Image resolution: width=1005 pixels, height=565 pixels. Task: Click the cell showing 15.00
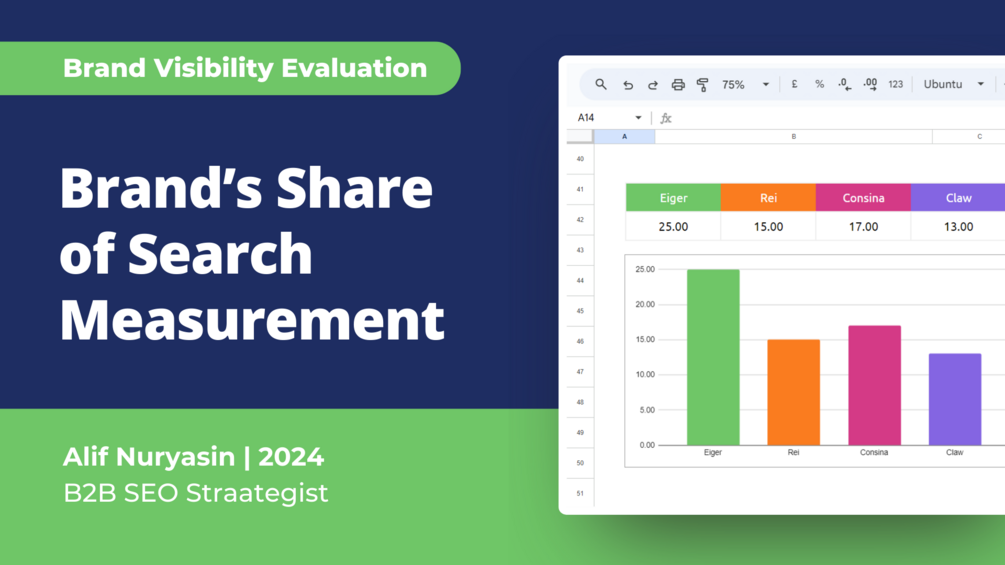point(768,226)
